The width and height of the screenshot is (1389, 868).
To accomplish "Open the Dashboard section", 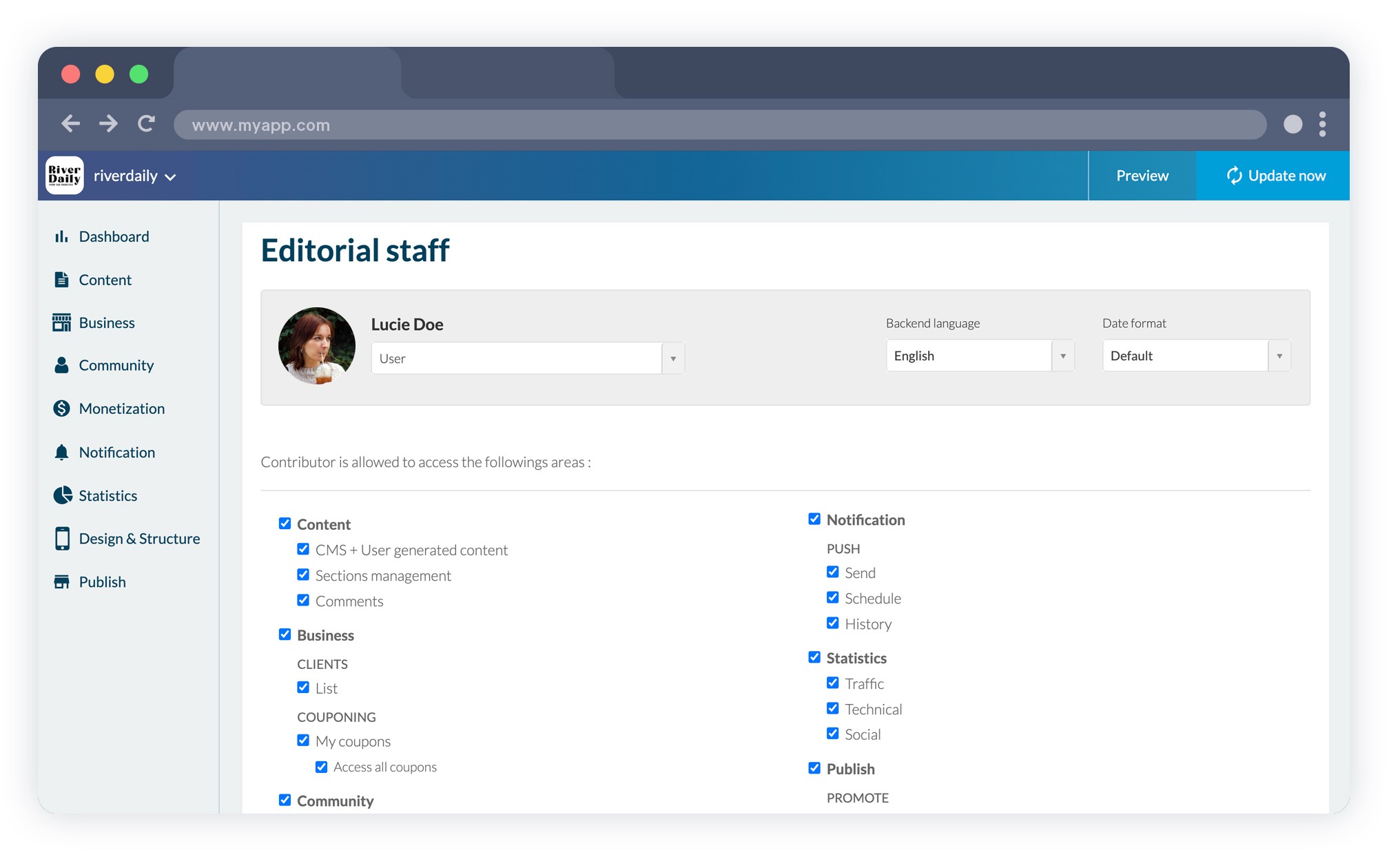I will (x=62, y=236).
